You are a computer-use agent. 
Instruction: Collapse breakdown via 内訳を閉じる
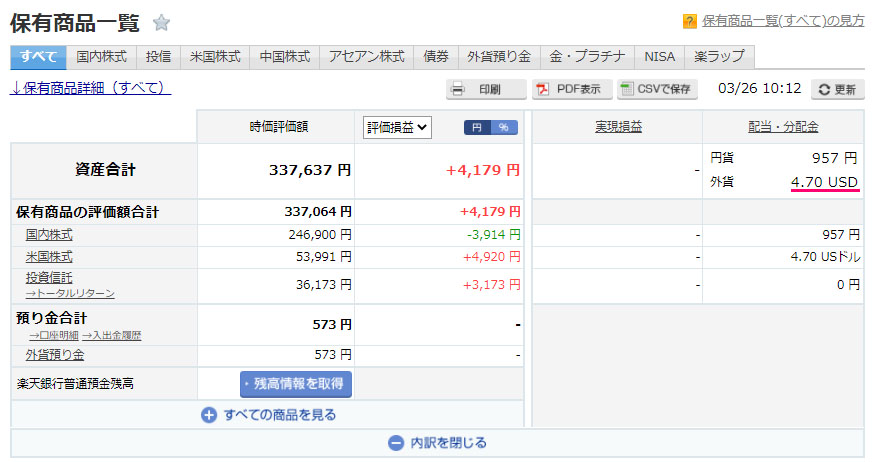point(396,442)
